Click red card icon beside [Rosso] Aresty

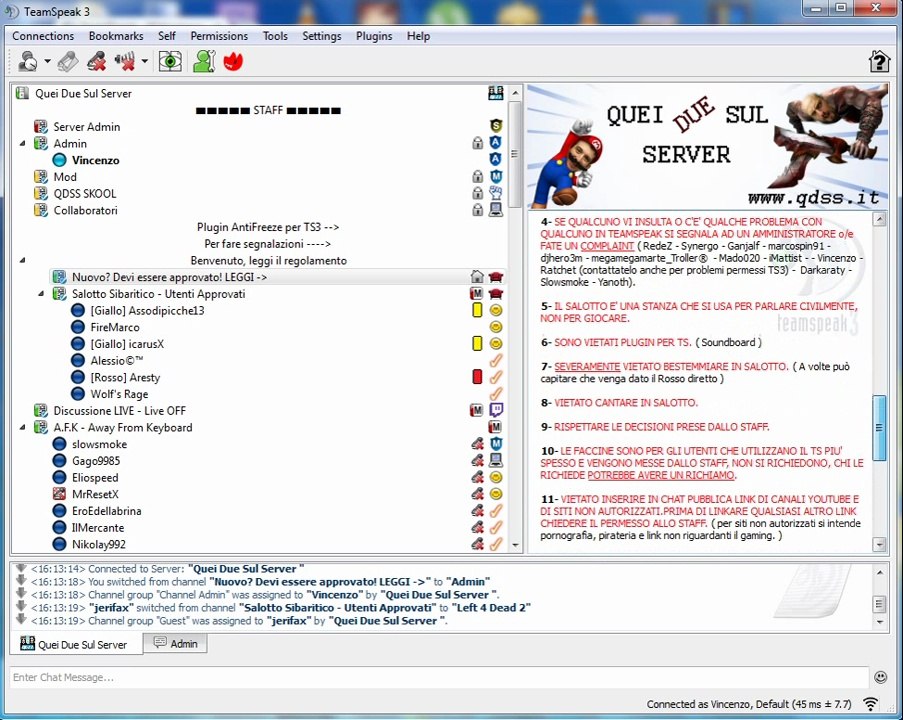point(477,377)
